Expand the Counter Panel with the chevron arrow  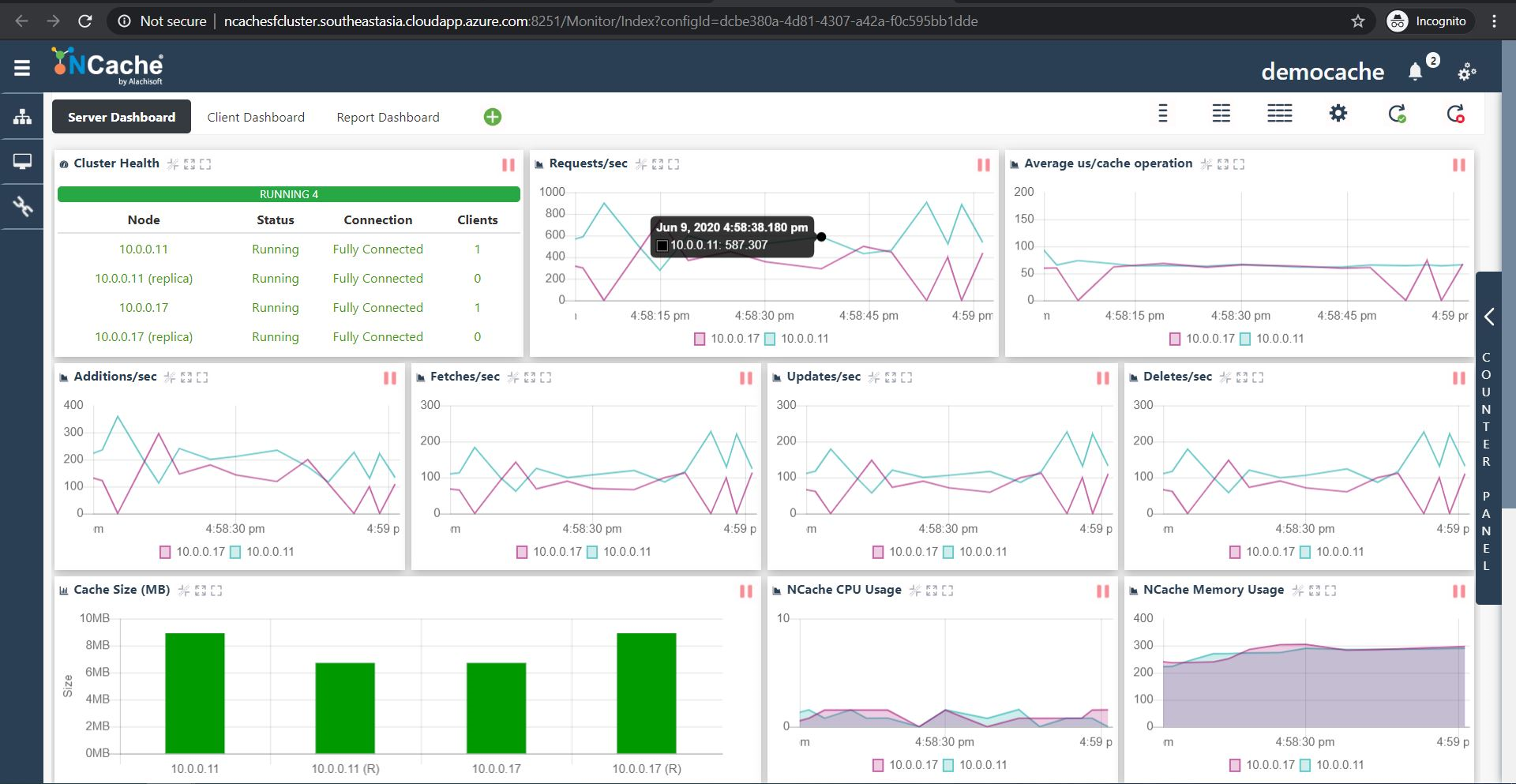1489,317
